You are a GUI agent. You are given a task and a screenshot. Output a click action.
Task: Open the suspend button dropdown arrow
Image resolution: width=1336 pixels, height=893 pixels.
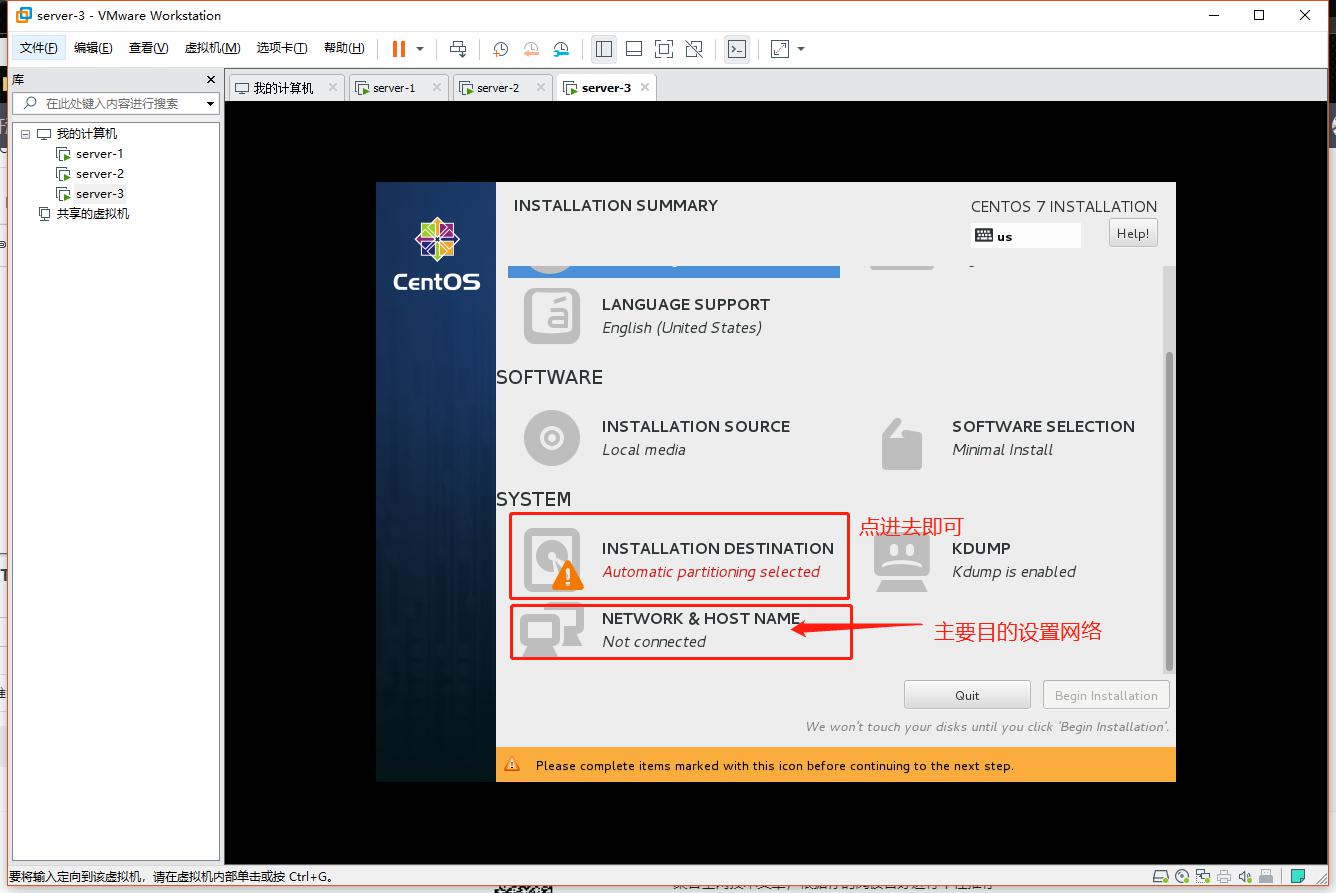click(x=420, y=48)
